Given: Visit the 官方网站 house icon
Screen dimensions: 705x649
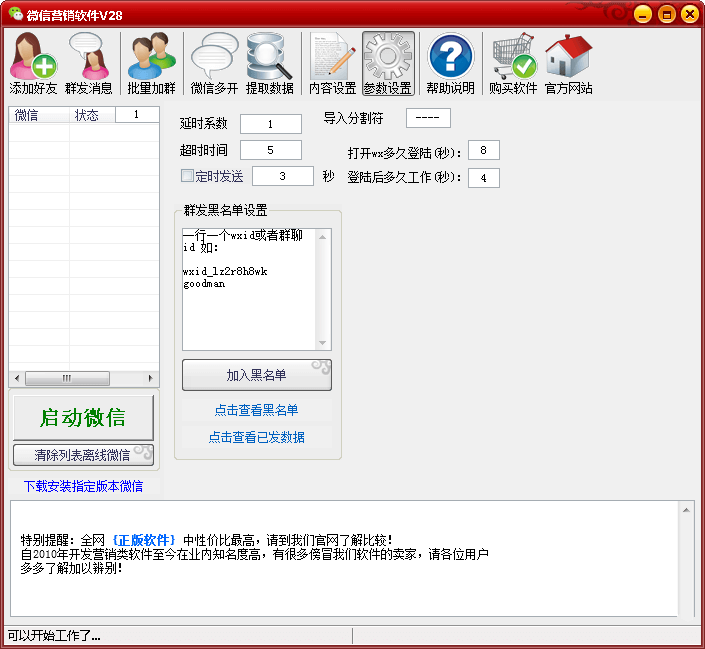Looking at the screenshot, I should tap(569, 63).
